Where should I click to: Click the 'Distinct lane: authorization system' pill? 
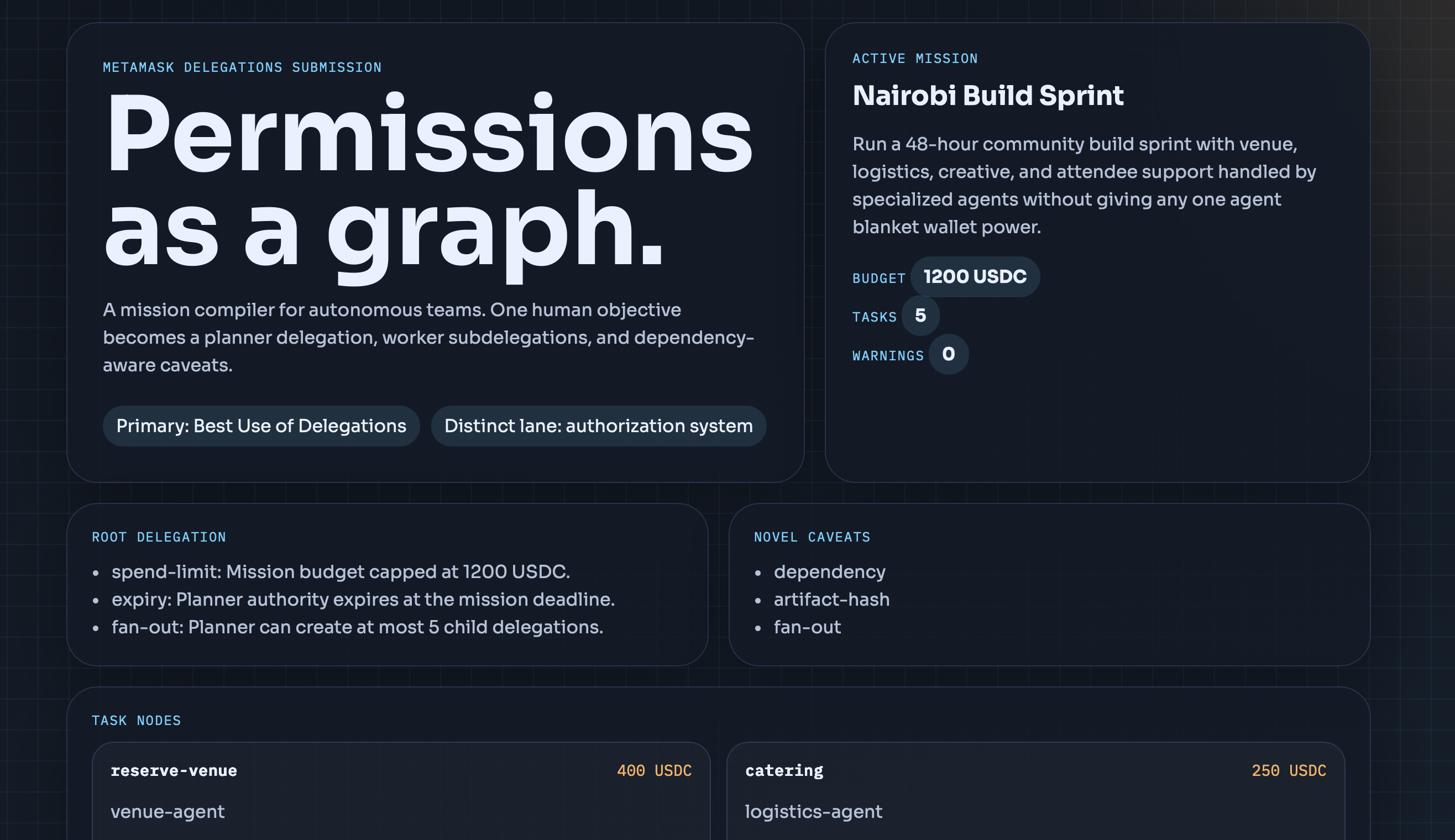click(x=598, y=426)
